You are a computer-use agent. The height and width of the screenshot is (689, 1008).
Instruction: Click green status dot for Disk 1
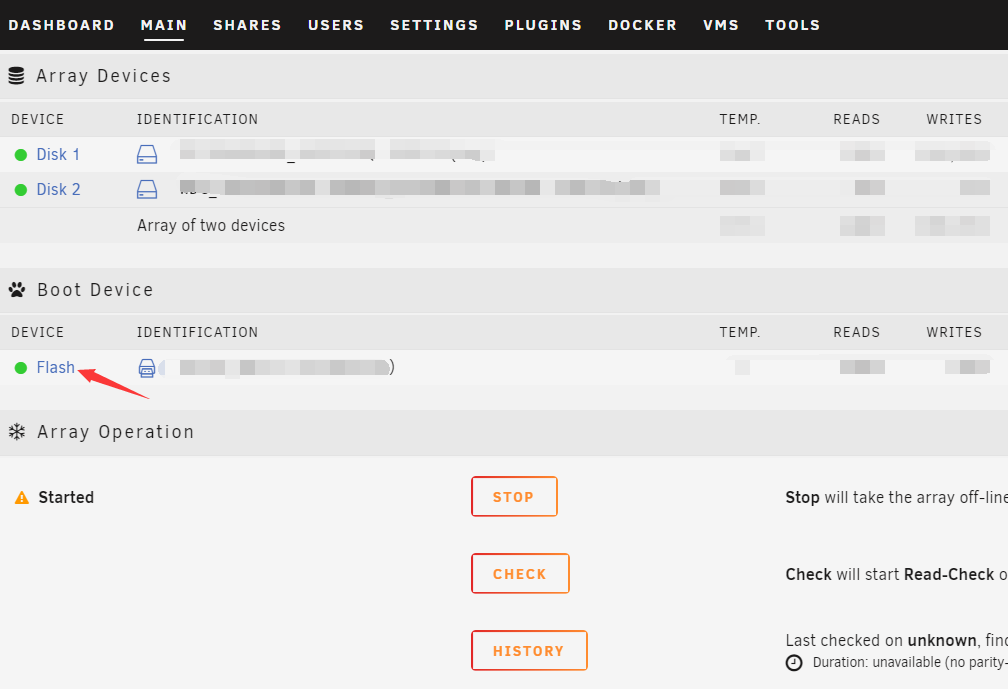(x=21, y=155)
